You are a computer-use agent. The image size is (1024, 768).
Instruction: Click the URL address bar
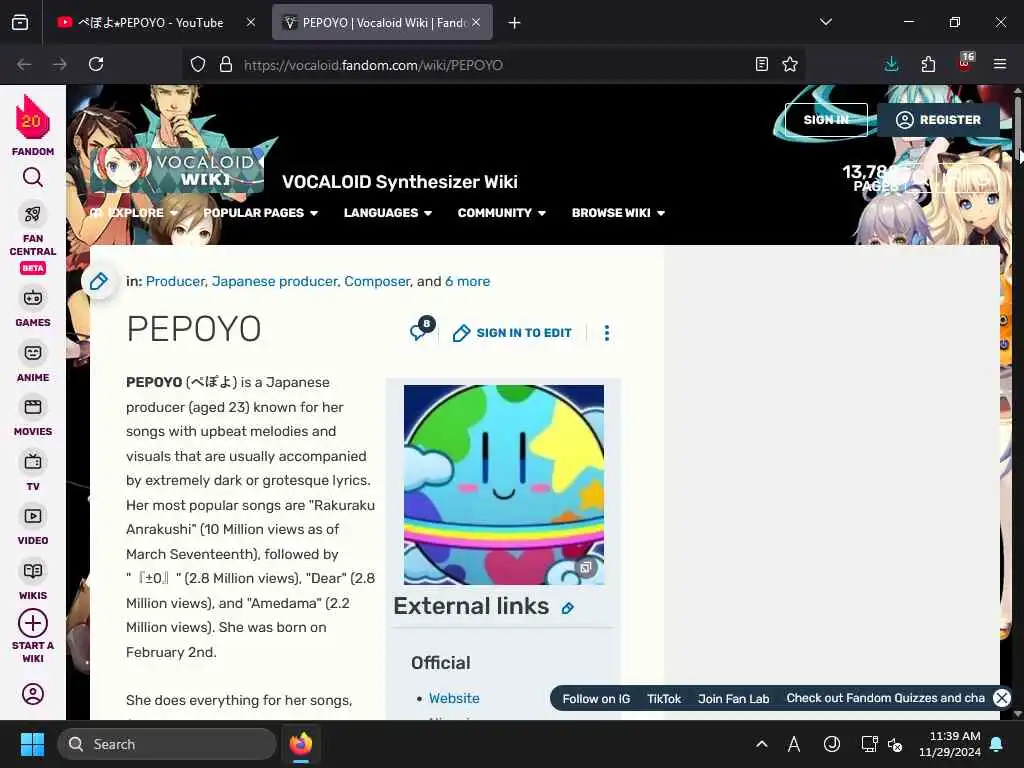tap(493, 65)
